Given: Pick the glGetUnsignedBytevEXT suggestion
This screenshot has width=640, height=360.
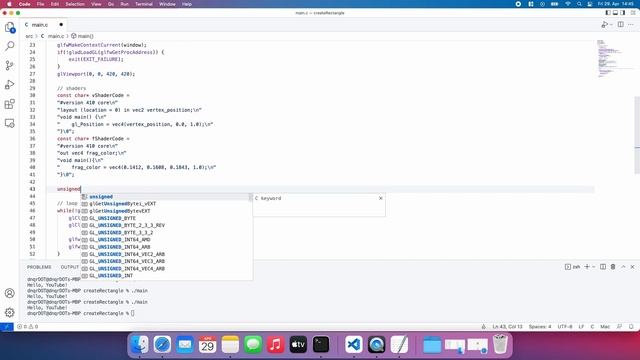Looking at the screenshot, I should pos(166,211).
